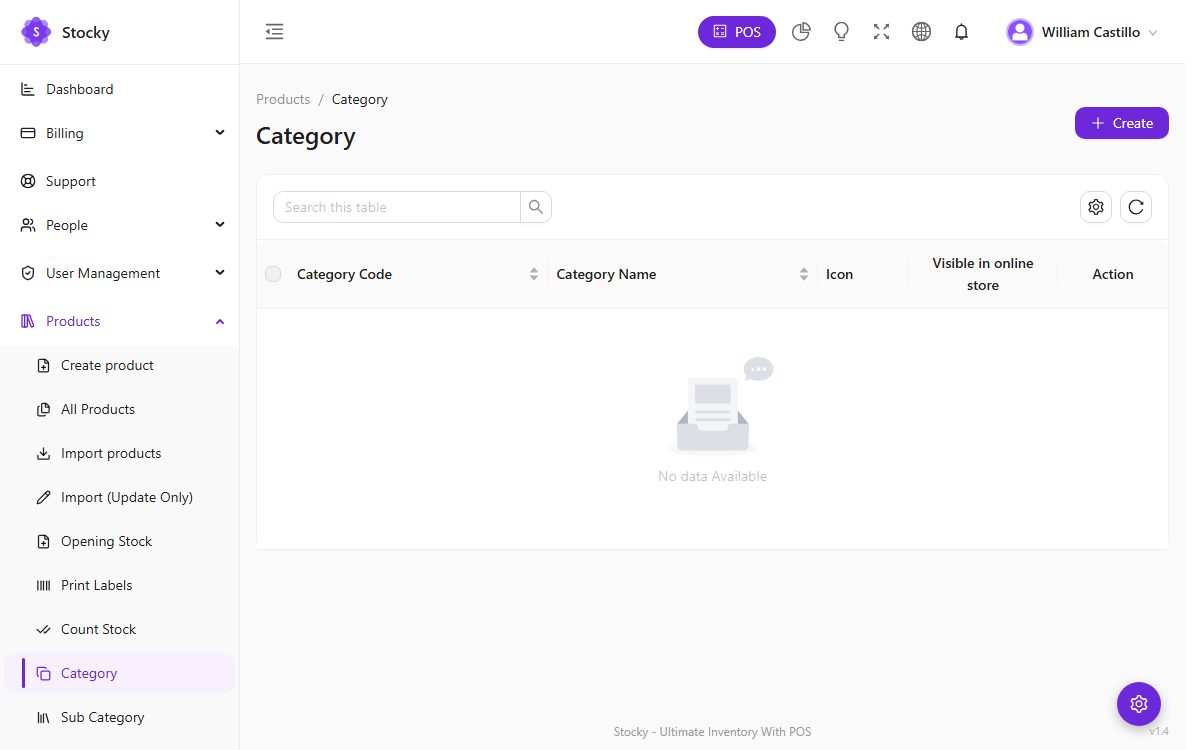Toggle the select-all checkbox in the table header
The image size is (1200, 750).
[273, 274]
